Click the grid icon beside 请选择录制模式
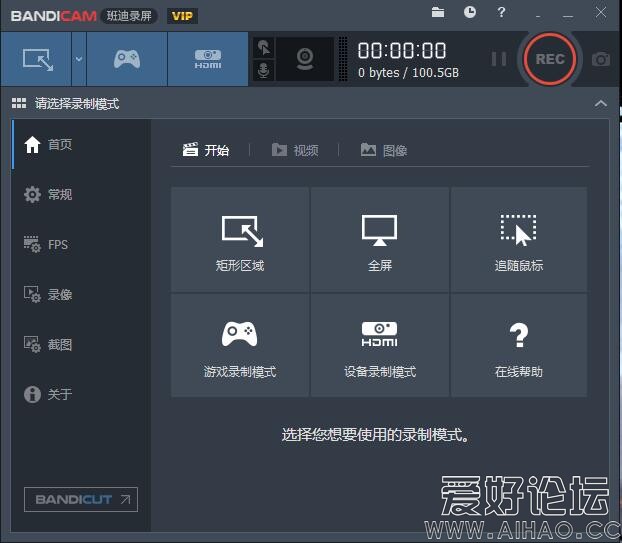Viewport: 622px width, 543px height. coord(19,104)
